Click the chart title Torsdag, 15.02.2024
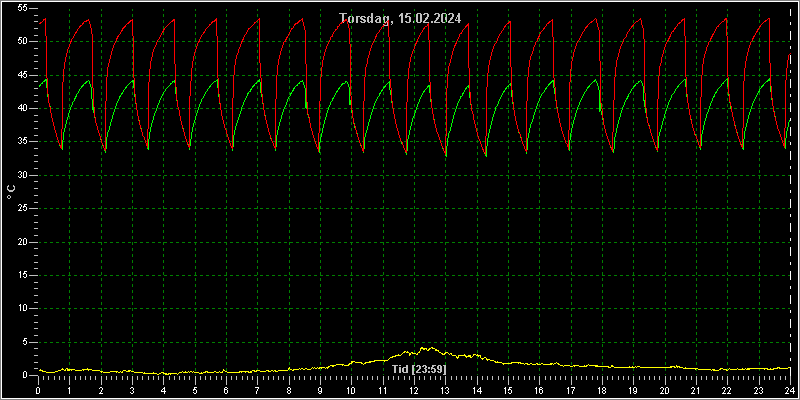 point(400,18)
